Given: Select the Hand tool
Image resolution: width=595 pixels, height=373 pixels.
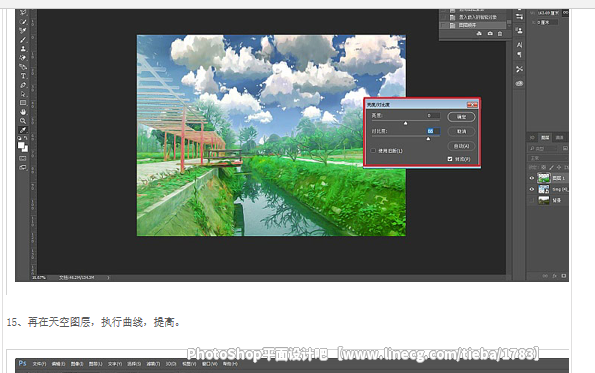Looking at the screenshot, I should click(23, 112).
